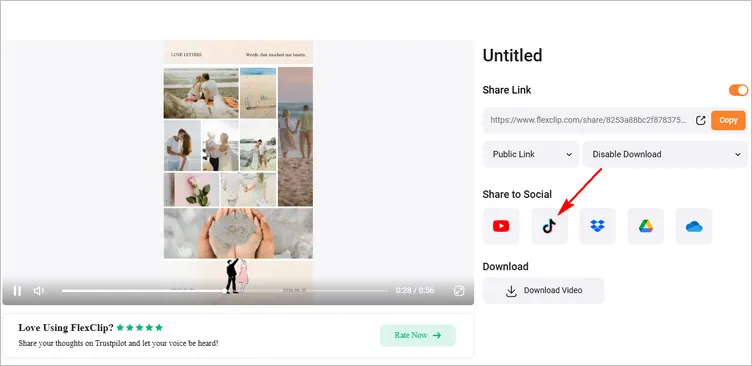The image size is (752, 366).
Task: Open the Disable Download dropdown
Action: click(666, 154)
